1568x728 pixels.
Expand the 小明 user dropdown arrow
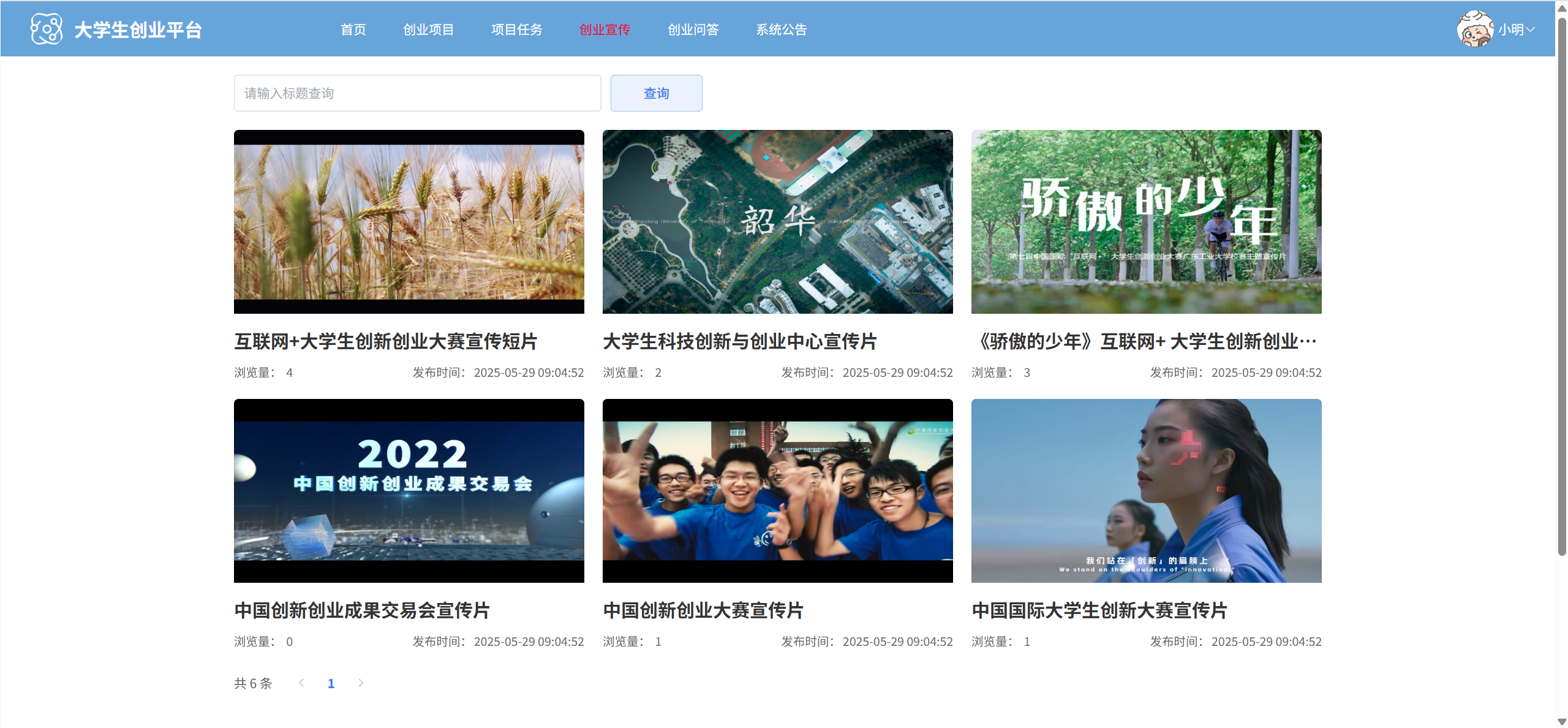(x=1530, y=29)
